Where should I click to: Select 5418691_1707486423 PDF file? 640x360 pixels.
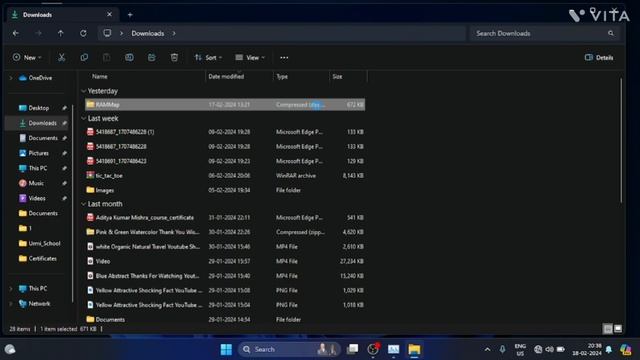(x=225, y=161)
